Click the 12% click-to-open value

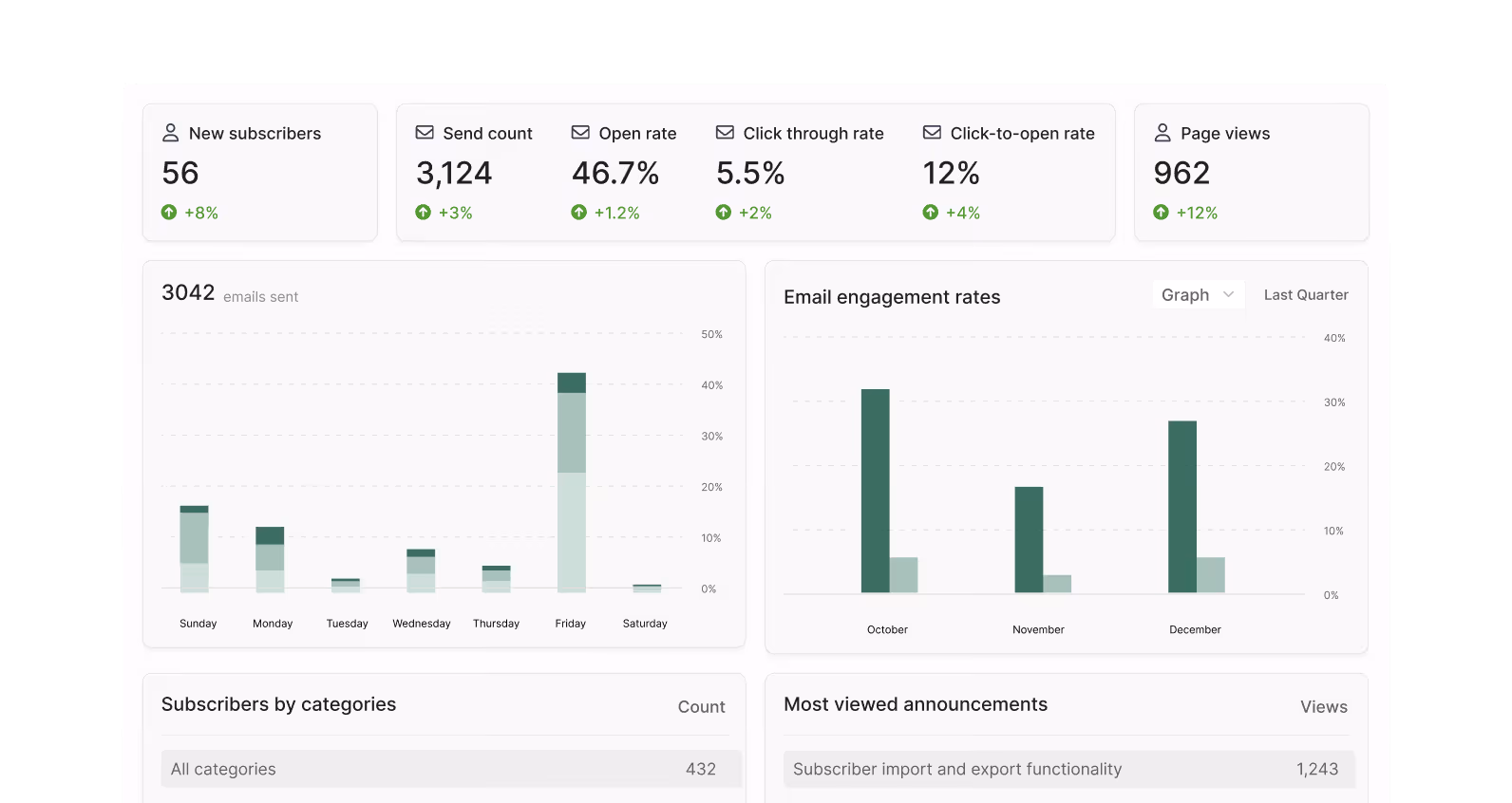[x=951, y=173]
